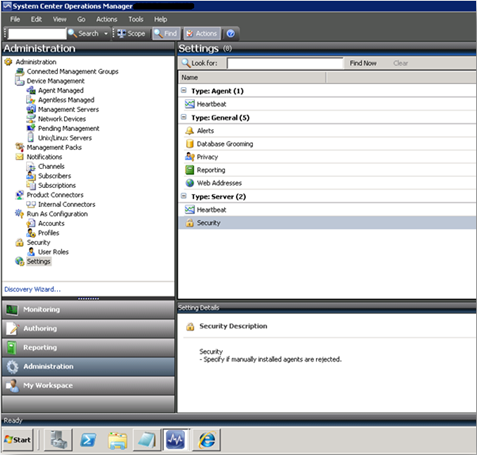Collapse the Type: Server group

click(x=184, y=196)
